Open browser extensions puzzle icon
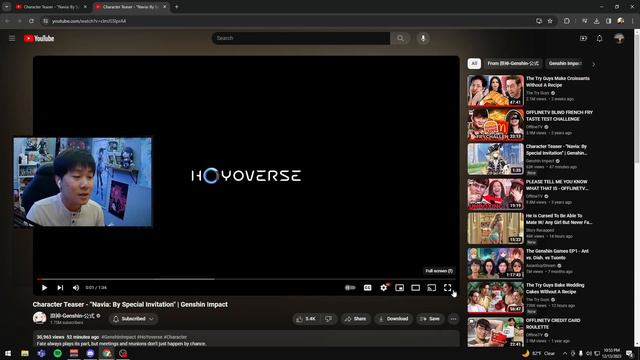Screen dimensions: 640x360 click(x=567, y=21)
